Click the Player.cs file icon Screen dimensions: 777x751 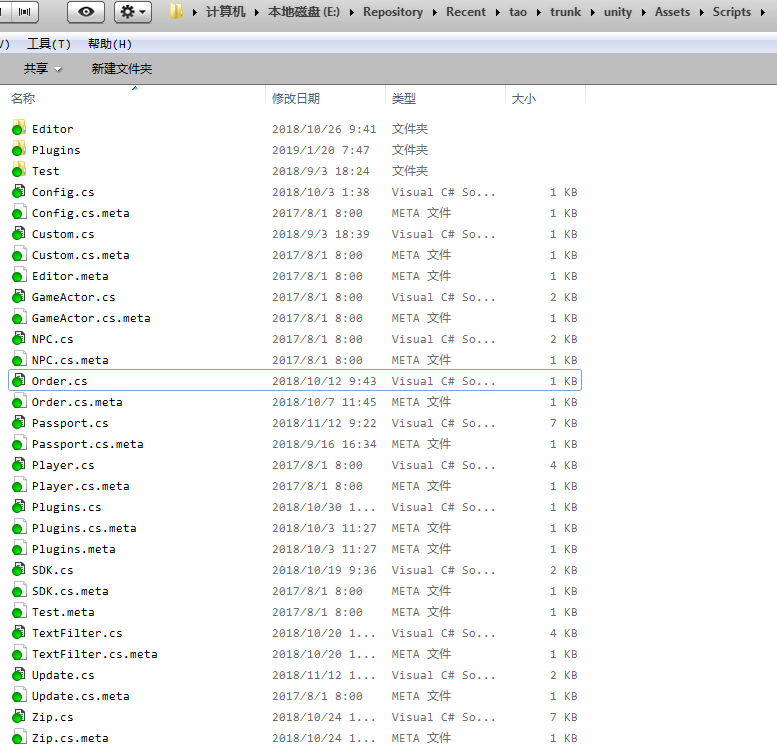18,464
